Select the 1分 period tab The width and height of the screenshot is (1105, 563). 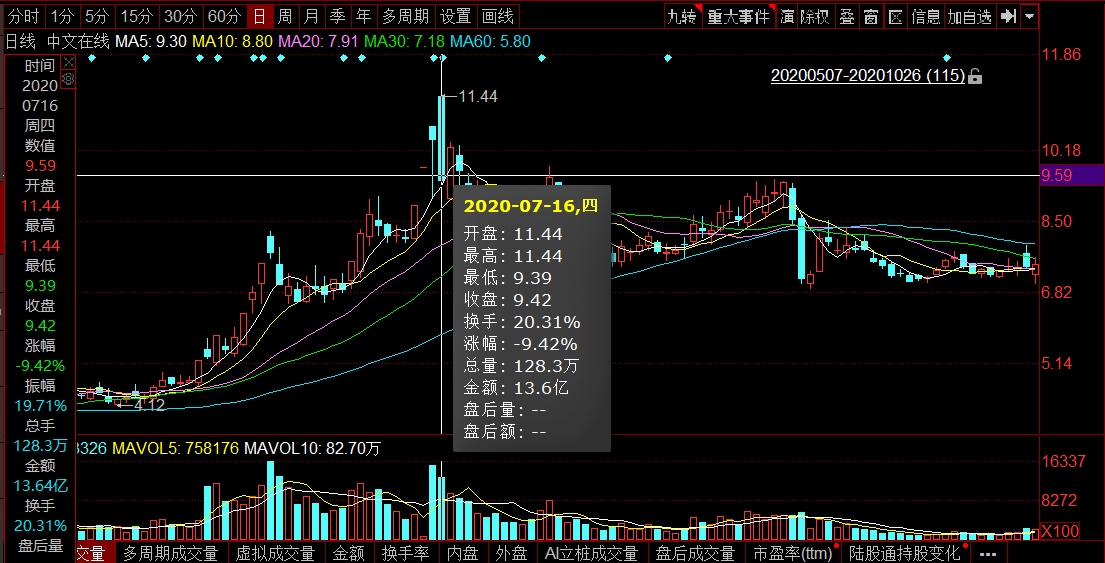point(62,16)
